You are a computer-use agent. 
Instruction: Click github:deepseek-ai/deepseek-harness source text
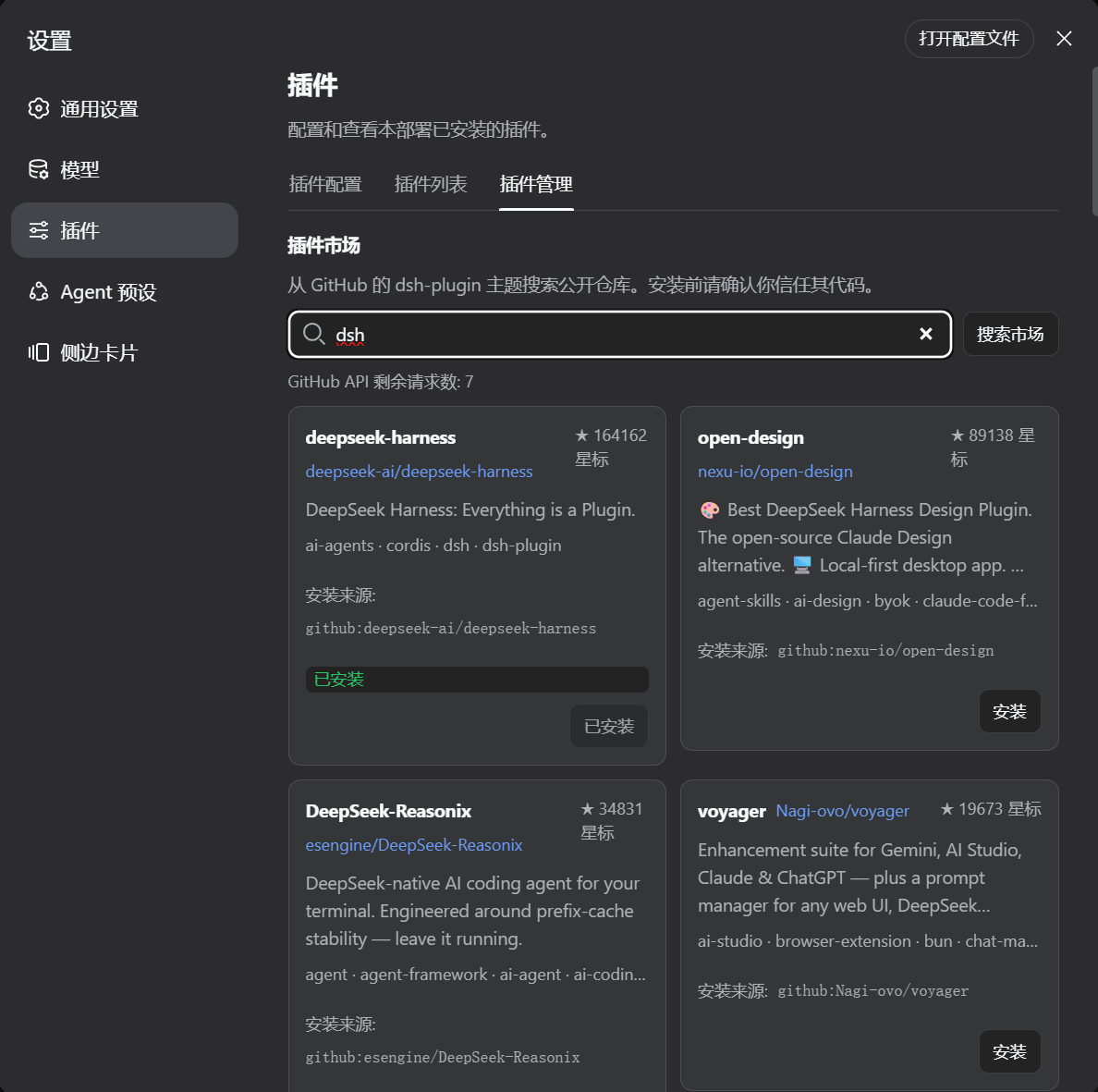(x=450, y=629)
